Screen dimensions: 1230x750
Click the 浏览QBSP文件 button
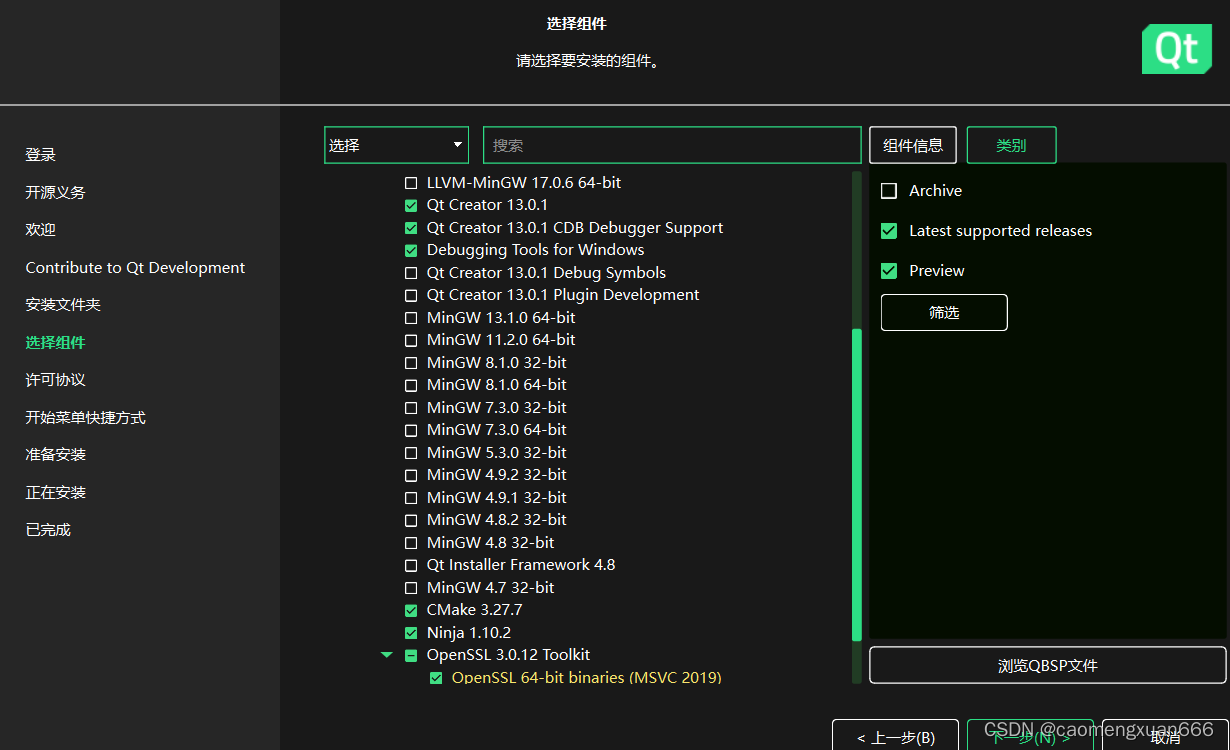tap(1048, 665)
